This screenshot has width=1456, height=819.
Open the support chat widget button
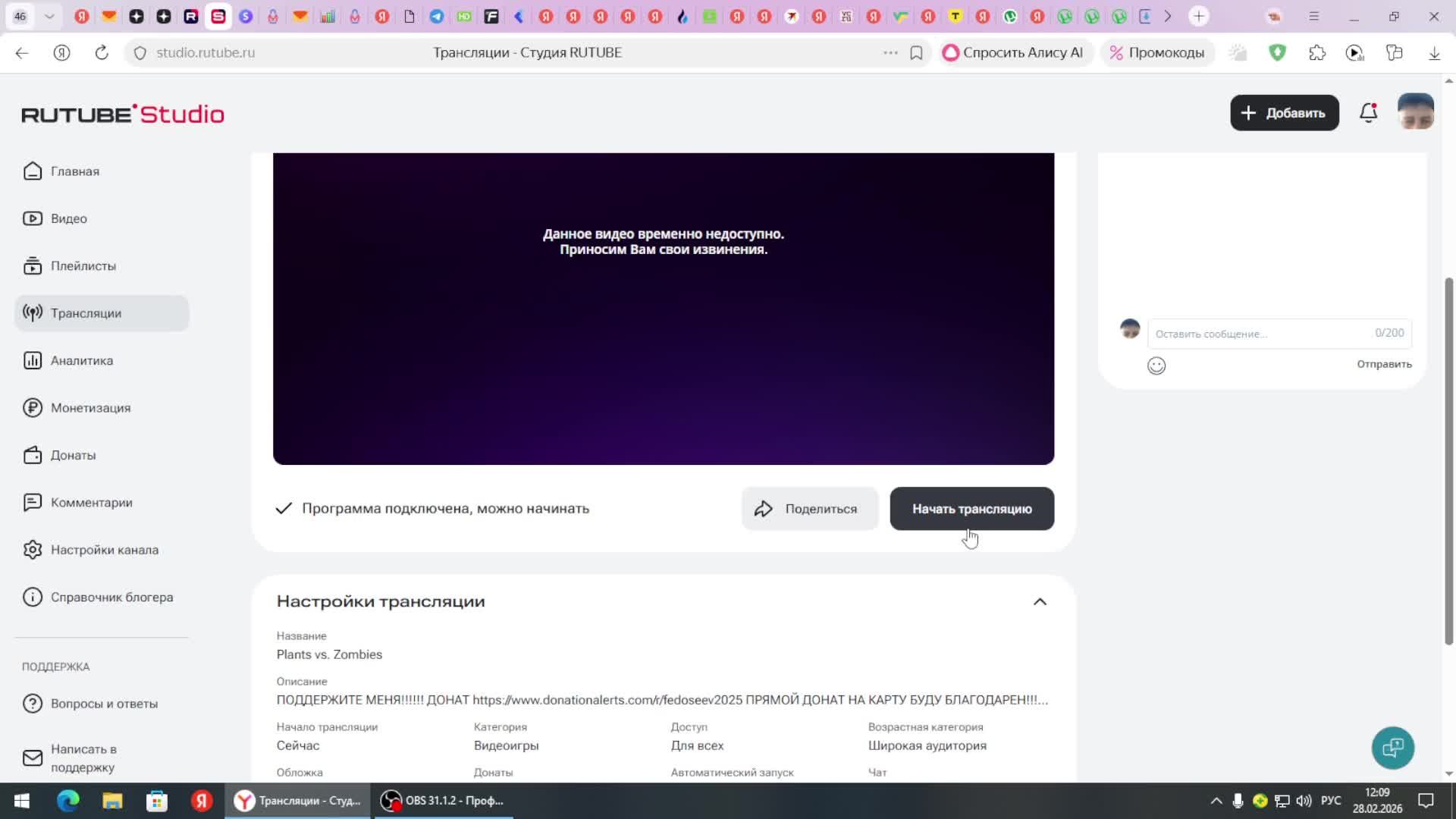tap(1392, 748)
